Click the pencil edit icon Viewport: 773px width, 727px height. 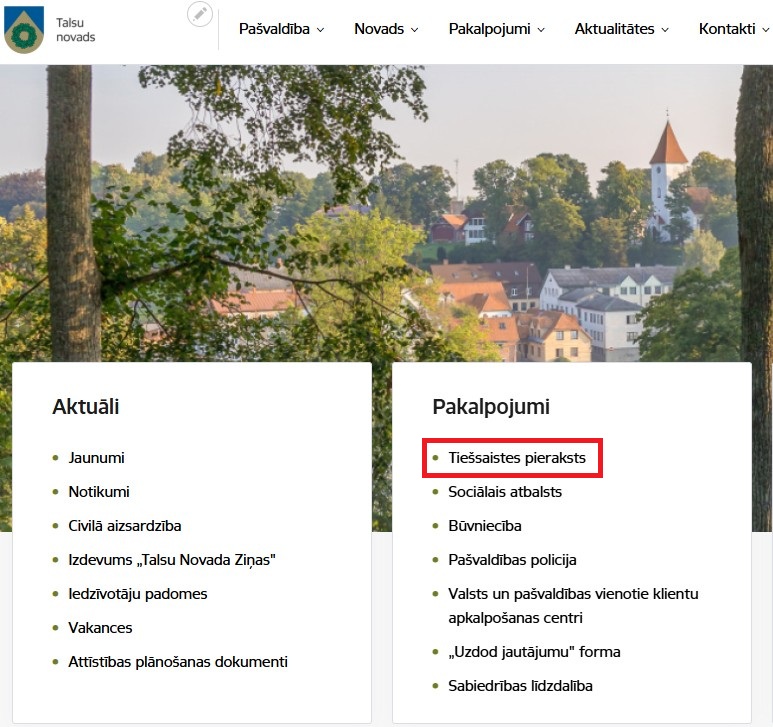click(x=200, y=14)
